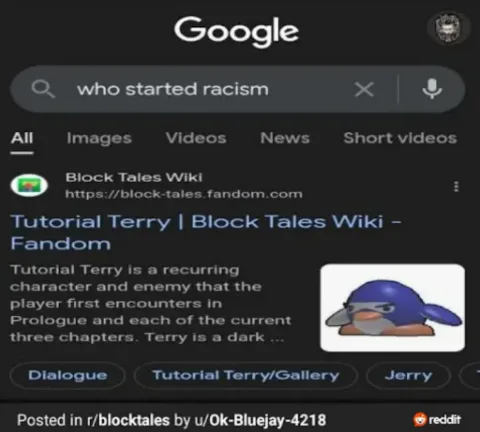
Task: Open Tutorial Terry Block Tales Wiki link
Action: tap(205, 232)
